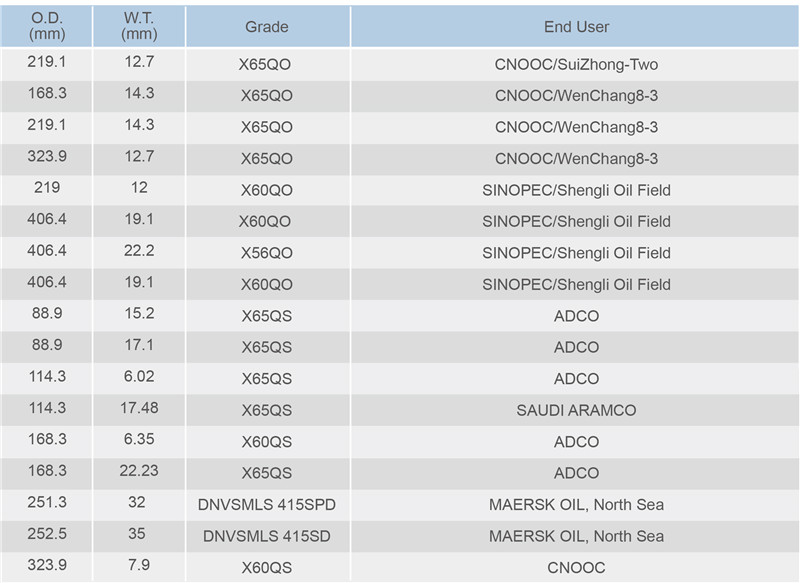800x583 pixels.
Task: Select the End User column header
Action: point(575,26)
